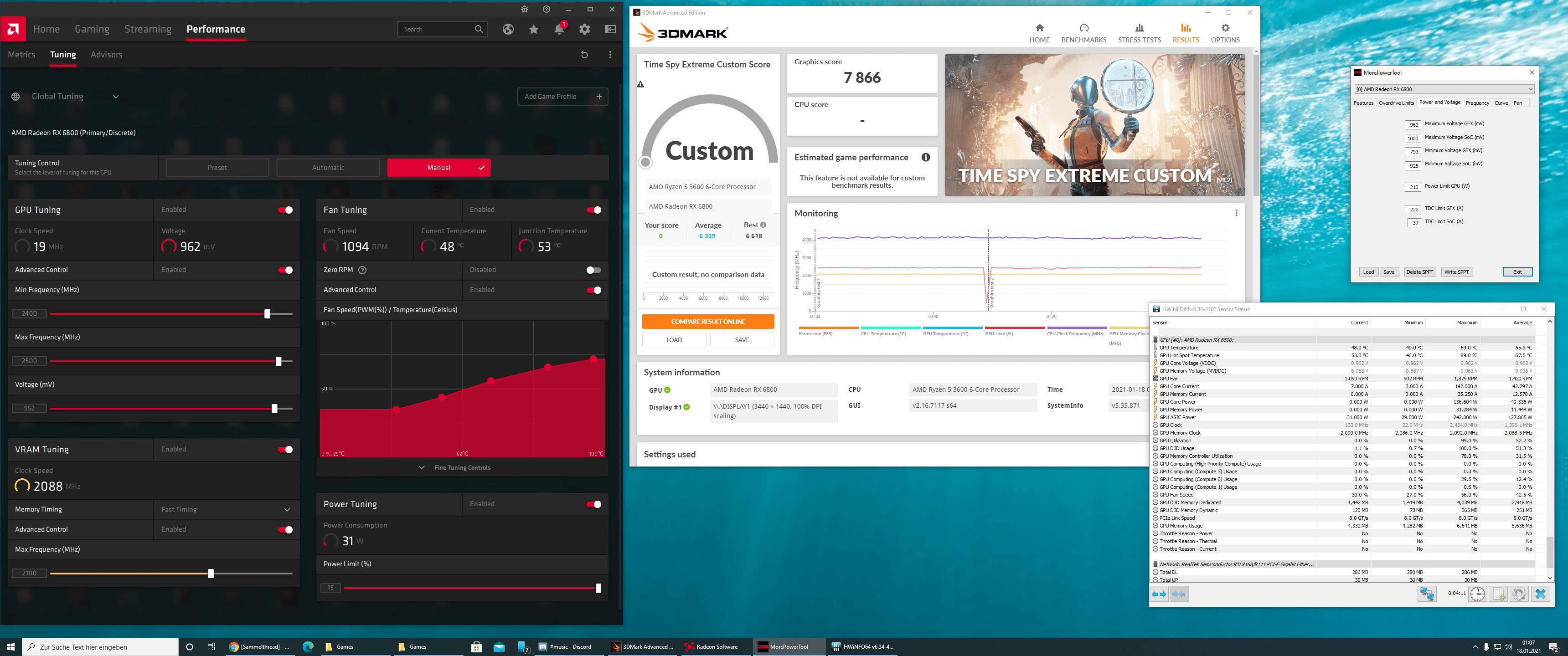Open MorePowerTool GPU selection dropdown
The width and height of the screenshot is (1568, 656).
tap(1444, 89)
